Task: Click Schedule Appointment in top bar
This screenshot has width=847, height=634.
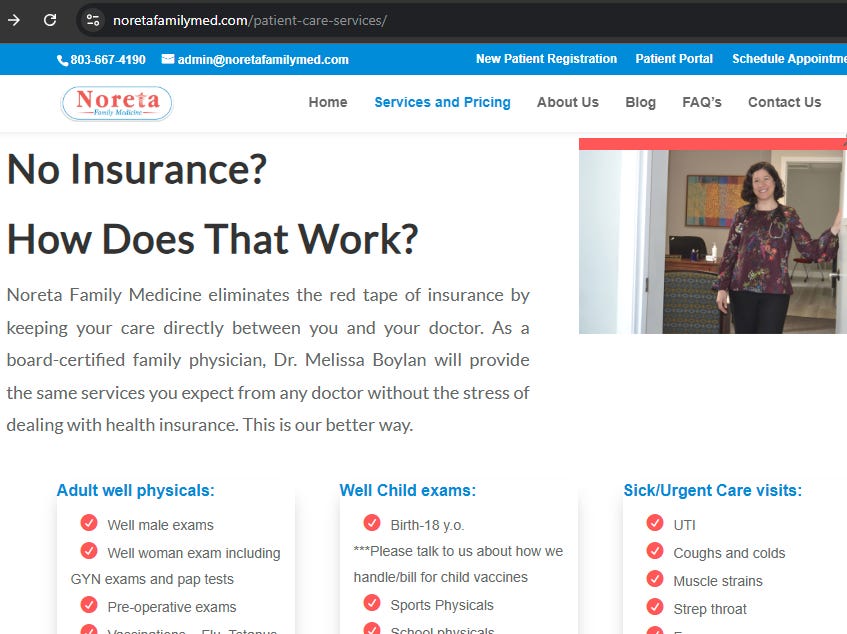Action: (789, 59)
